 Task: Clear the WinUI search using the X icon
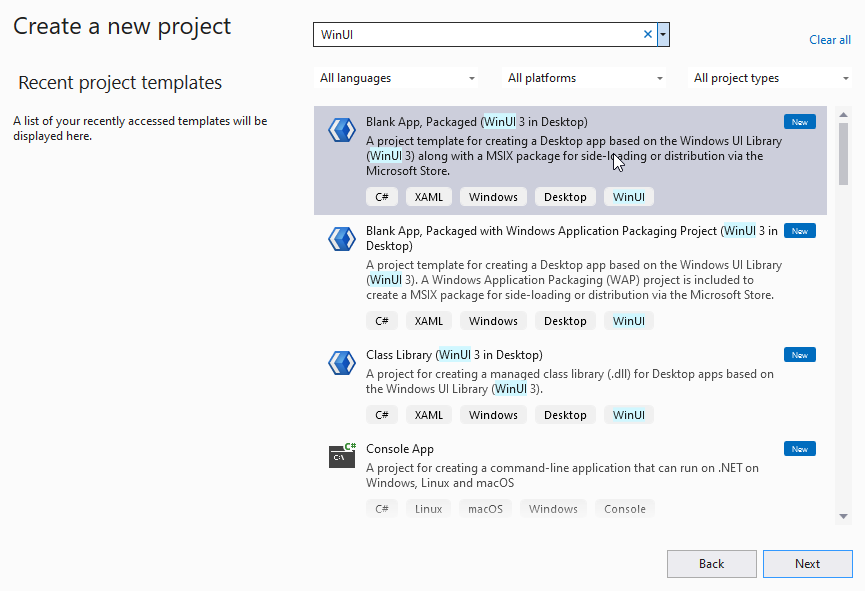[x=648, y=34]
